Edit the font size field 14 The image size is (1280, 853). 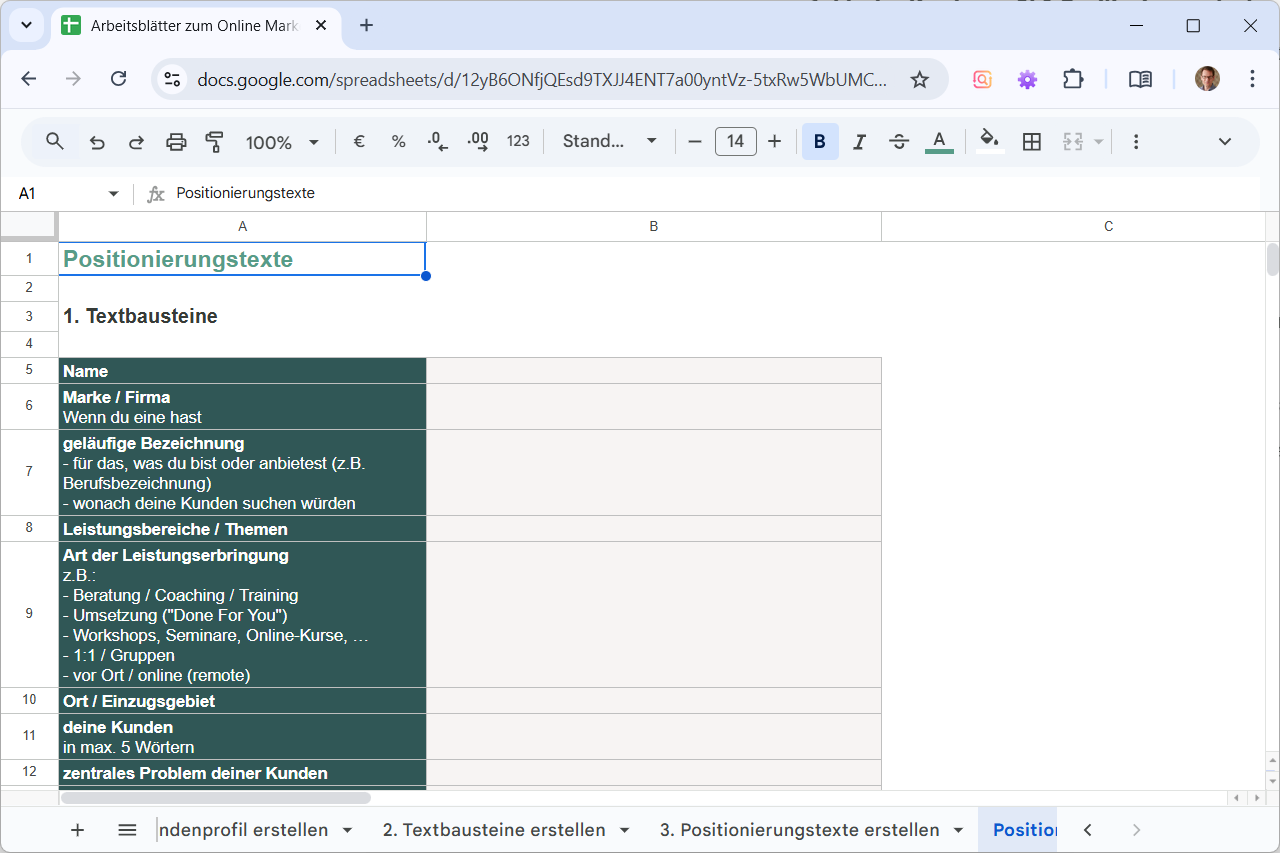pyautogui.click(x=735, y=142)
